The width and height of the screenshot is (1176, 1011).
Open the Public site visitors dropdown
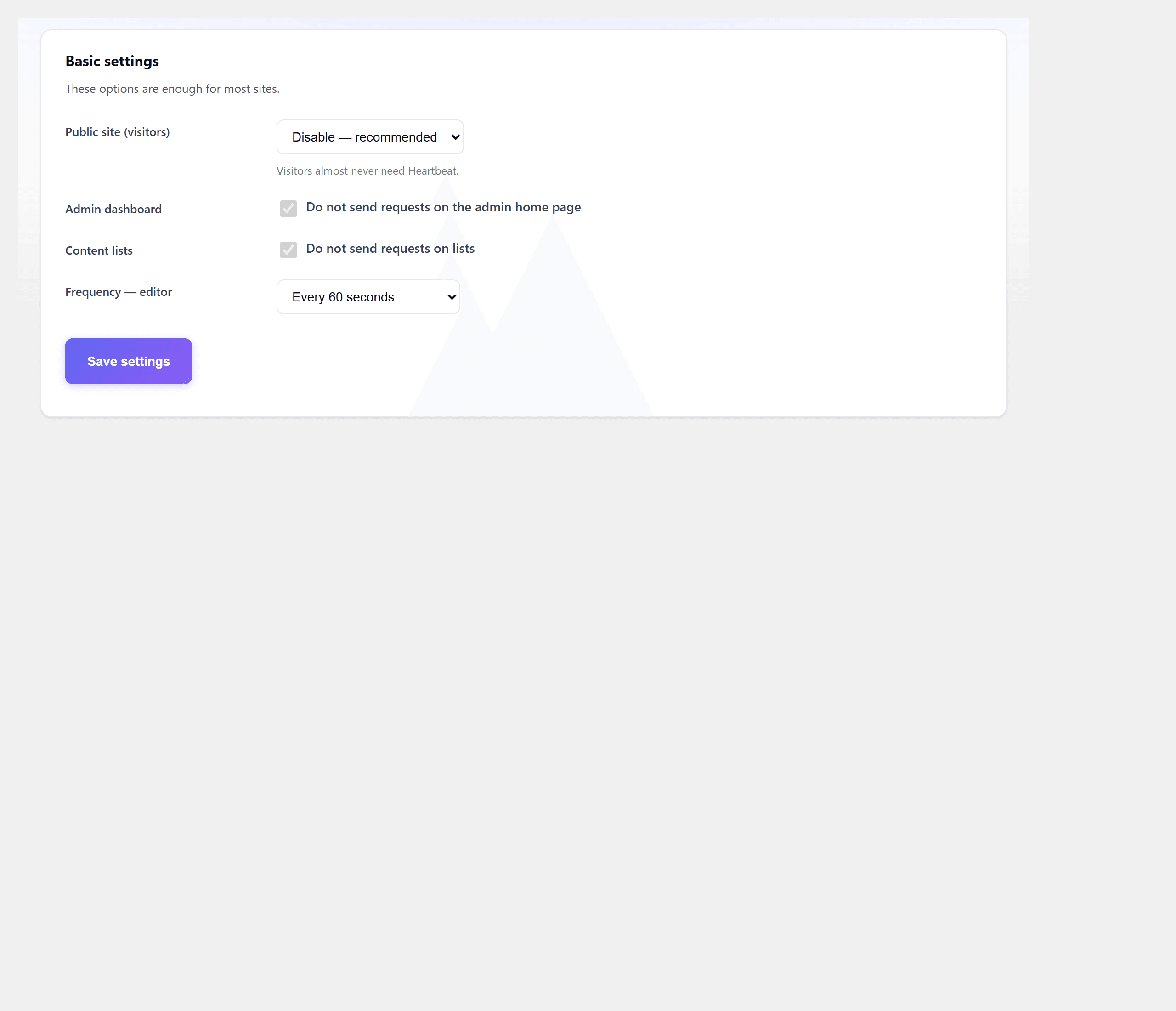click(370, 137)
